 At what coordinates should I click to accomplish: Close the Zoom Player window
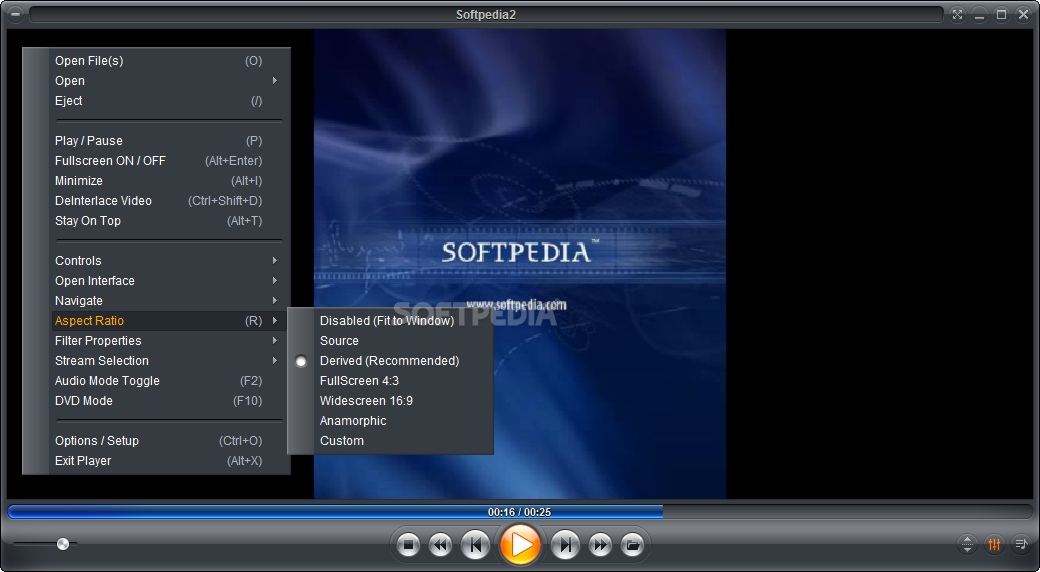(x=1023, y=15)
